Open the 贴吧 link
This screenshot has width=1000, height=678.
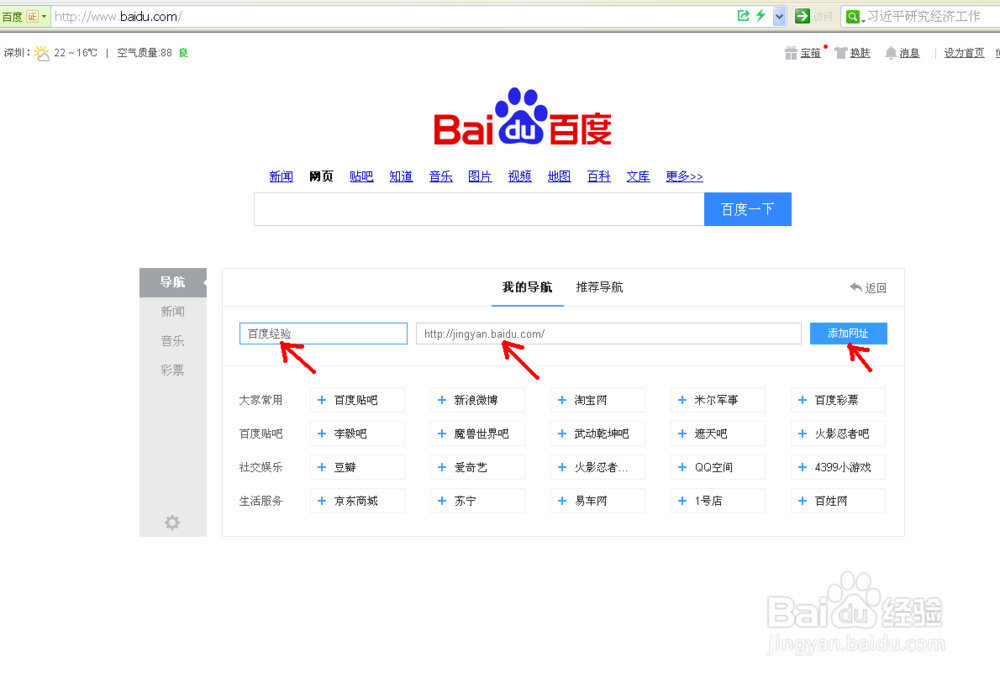click(x=361, y=176)
